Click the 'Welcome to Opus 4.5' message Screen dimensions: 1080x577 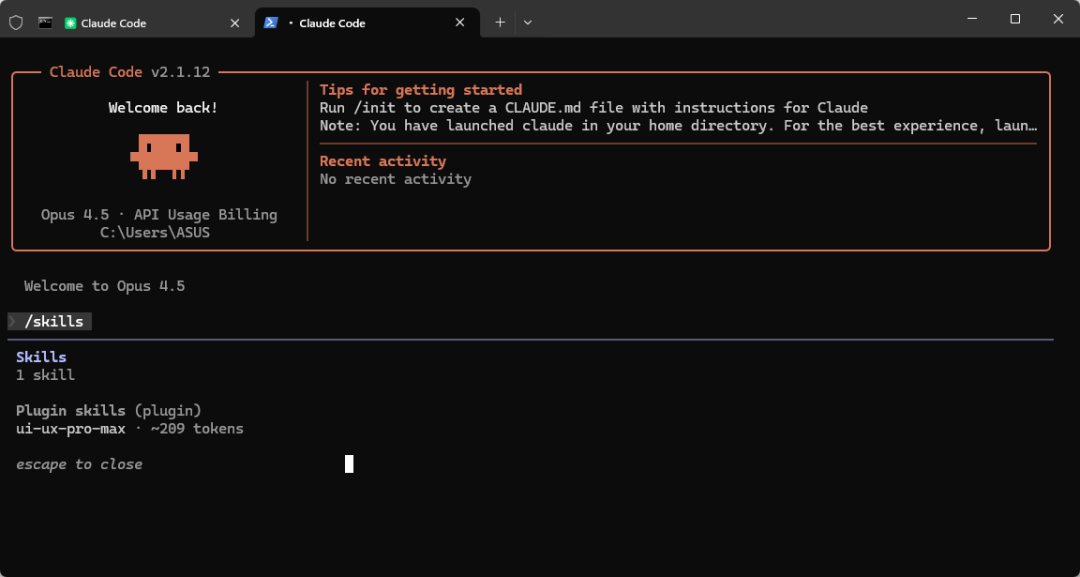pos(105,286)
